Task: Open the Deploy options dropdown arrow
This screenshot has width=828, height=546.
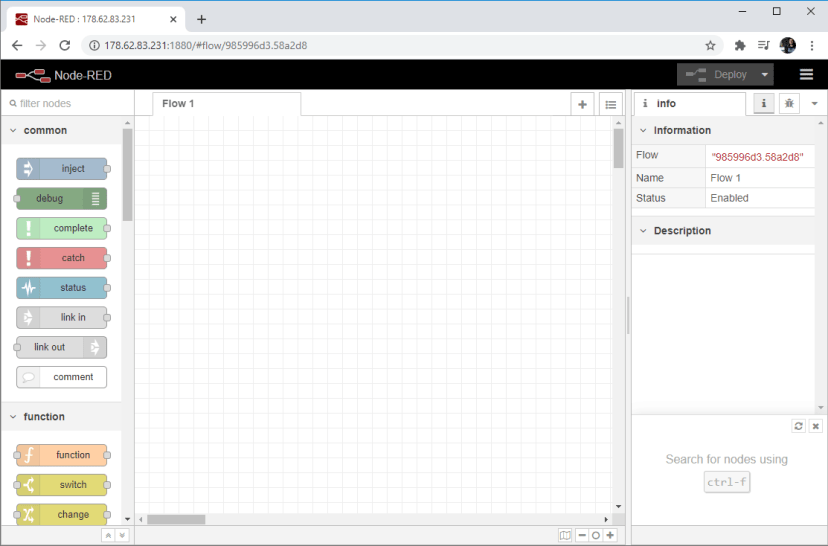Action: [x=765, y=75]
